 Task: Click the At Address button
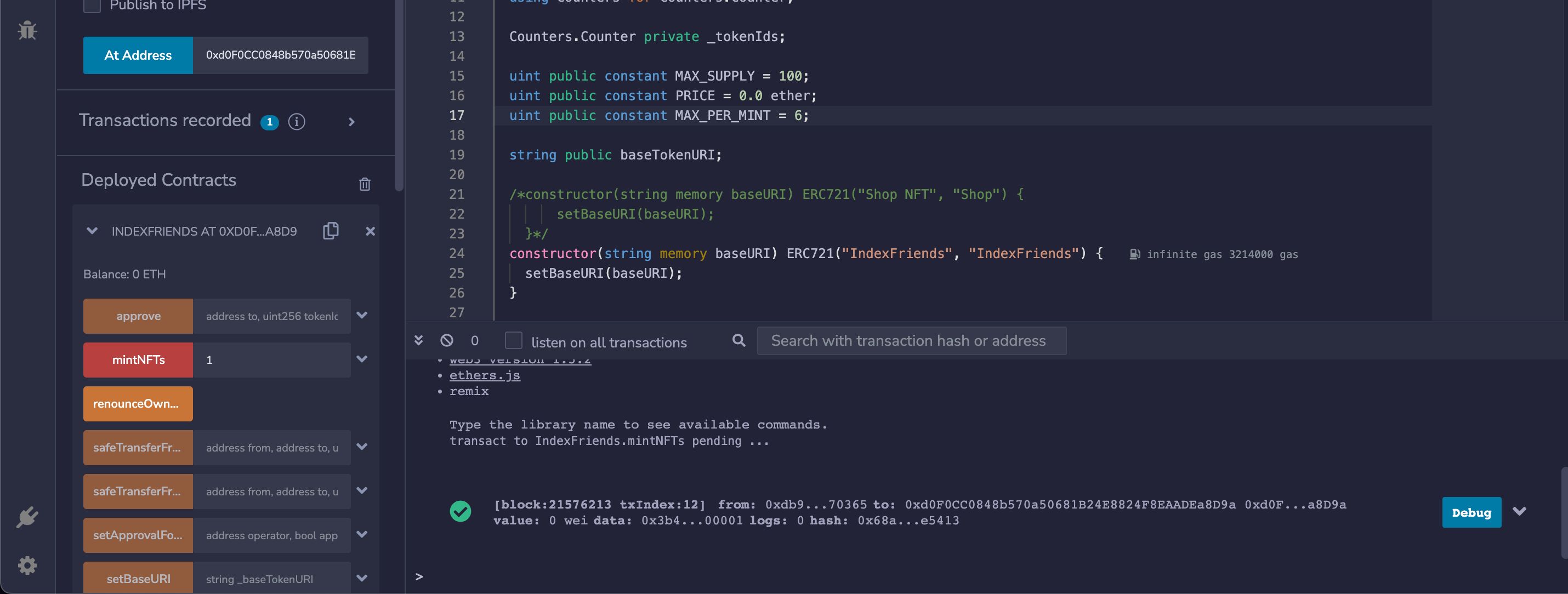tap(138, 55)
